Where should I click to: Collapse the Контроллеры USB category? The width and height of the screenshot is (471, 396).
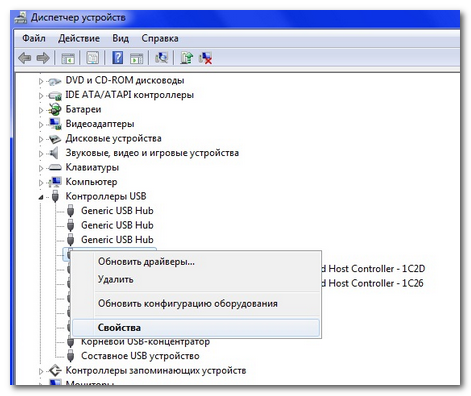(41, 197)
